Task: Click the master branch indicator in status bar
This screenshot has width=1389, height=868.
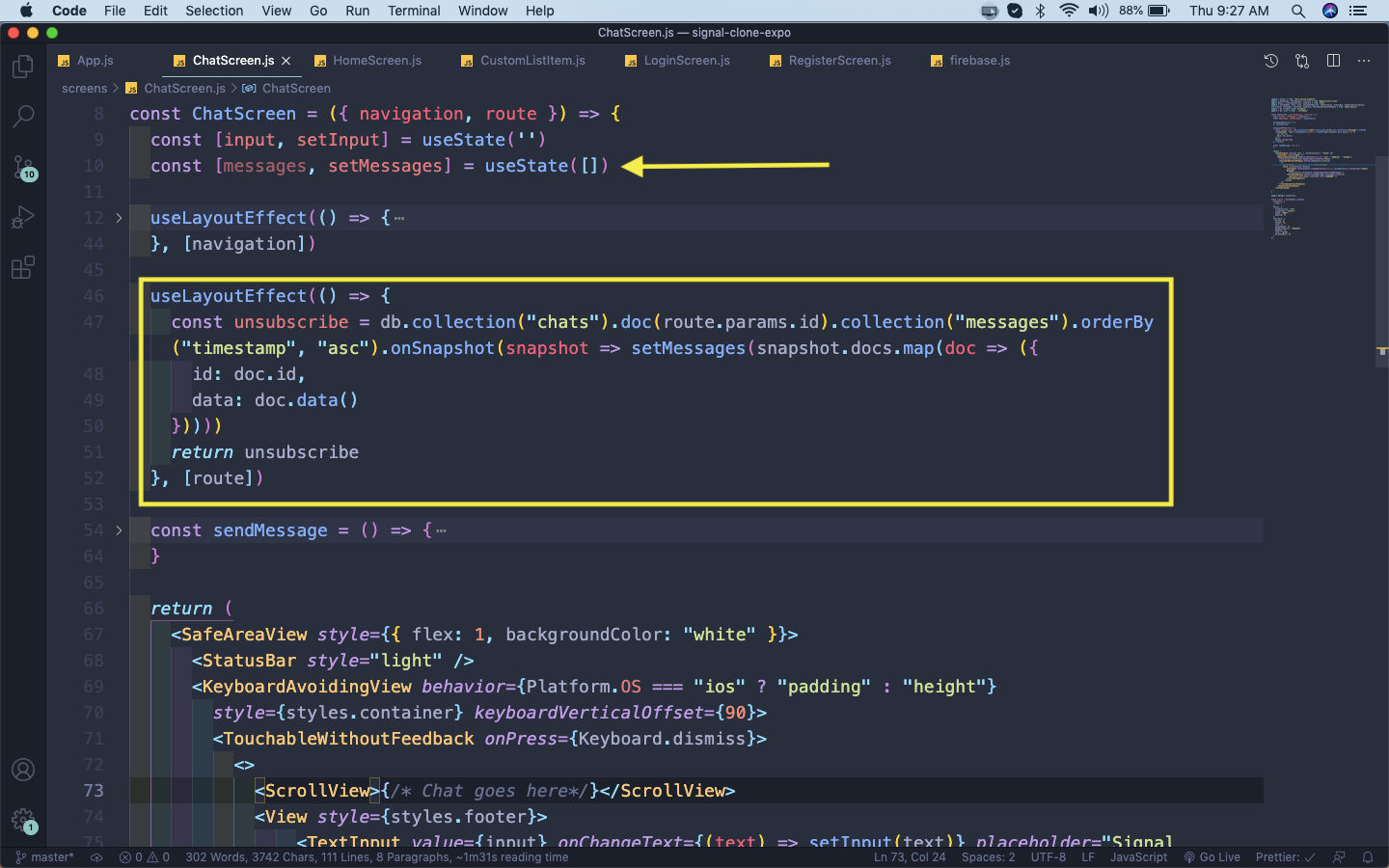Action: tap(45, 857)
